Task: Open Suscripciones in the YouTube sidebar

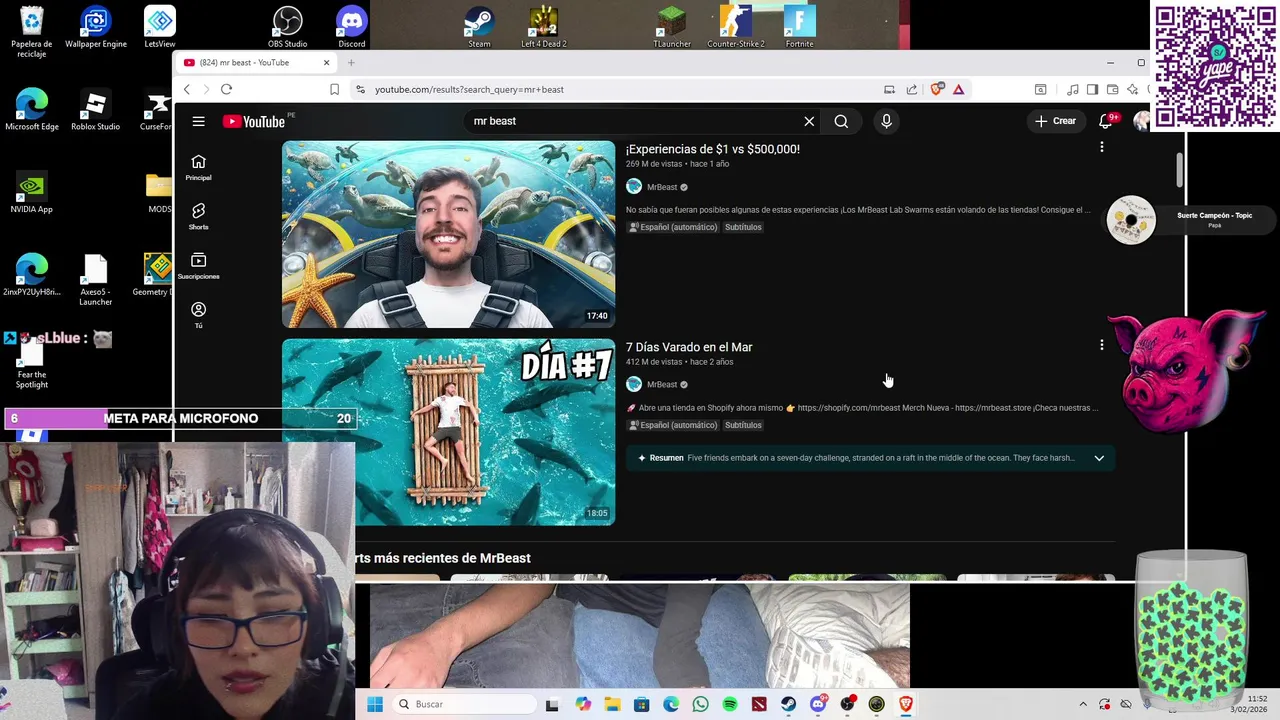Action: [198, 265]
